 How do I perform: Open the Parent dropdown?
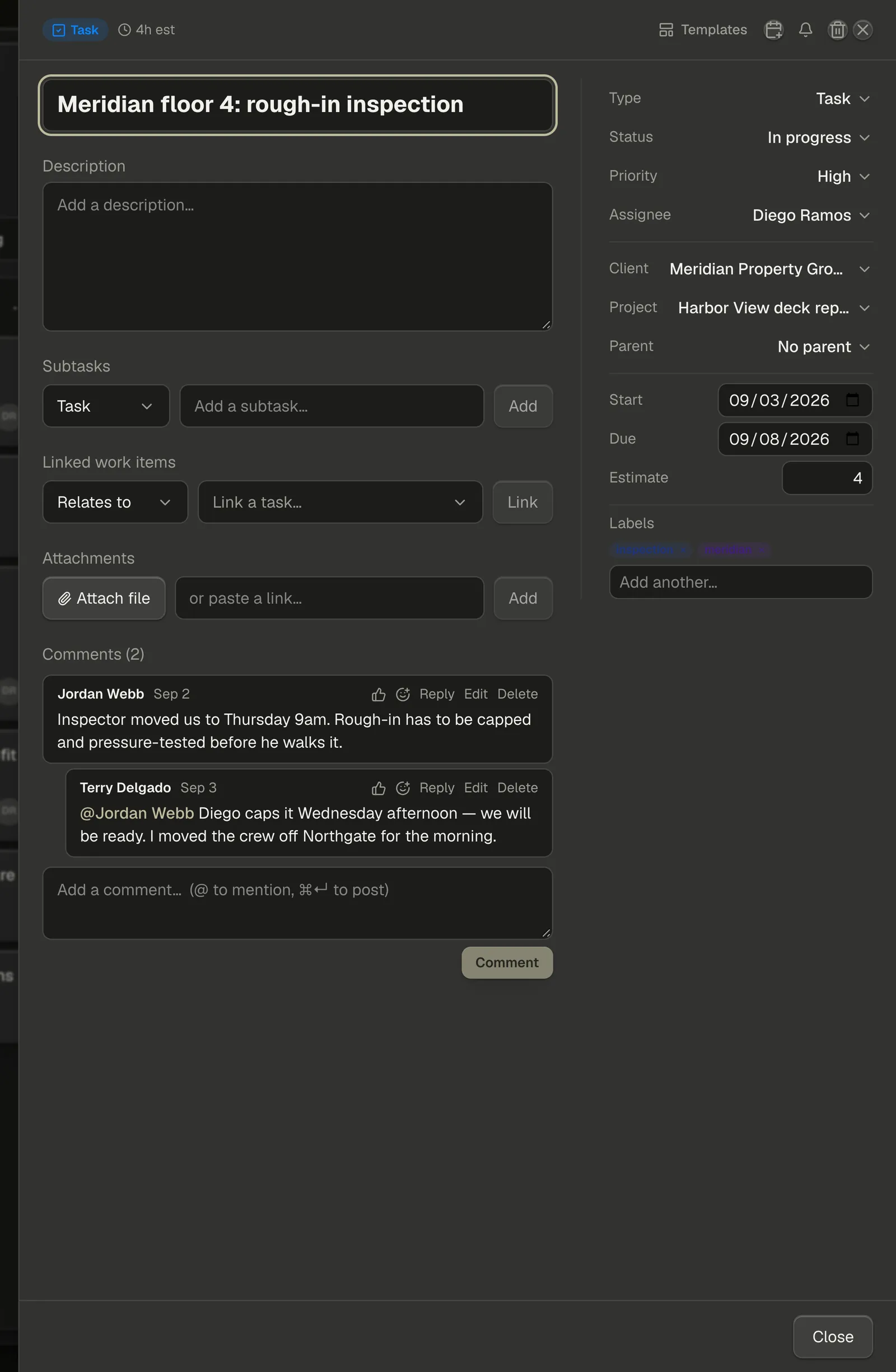point(823,346)
